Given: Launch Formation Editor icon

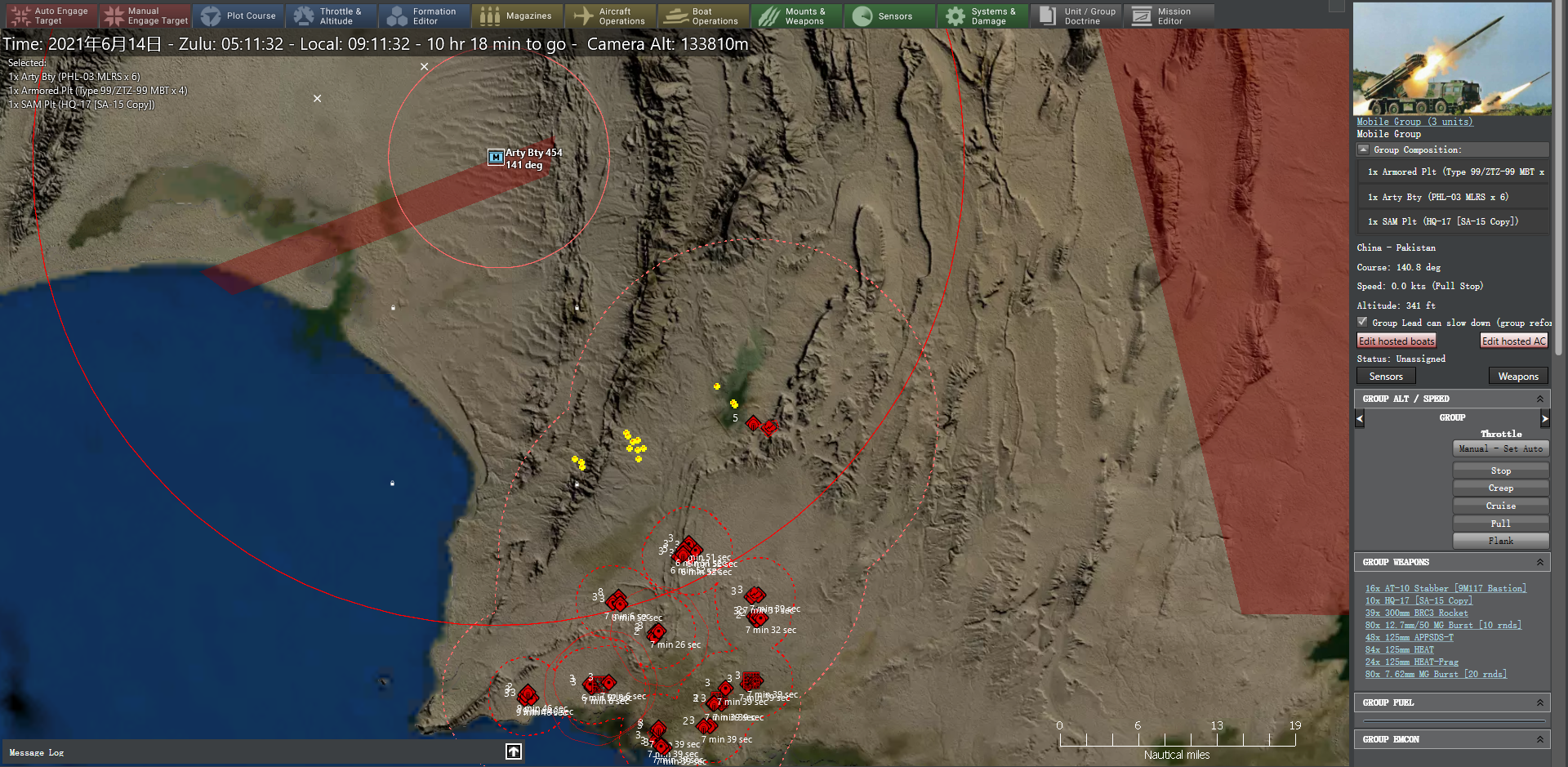Looking at the screenshot, I should (397, 16).
